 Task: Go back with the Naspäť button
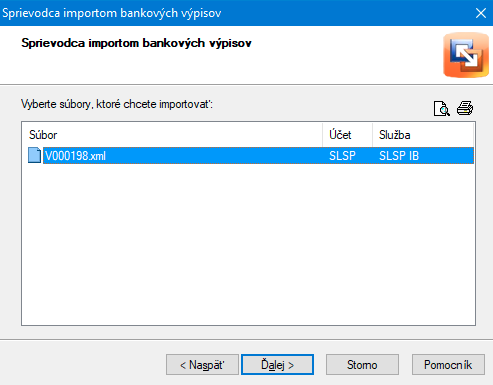[x=202, y=365]
